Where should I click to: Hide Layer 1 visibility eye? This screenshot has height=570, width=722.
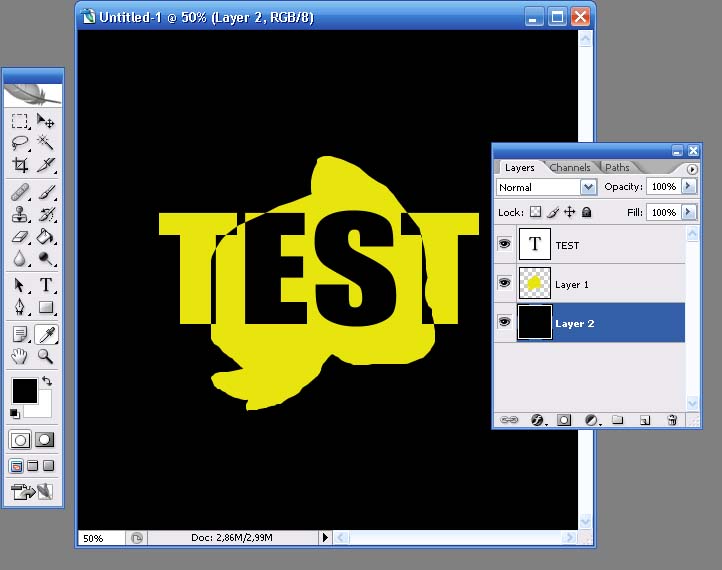click(x=505, y=282)
